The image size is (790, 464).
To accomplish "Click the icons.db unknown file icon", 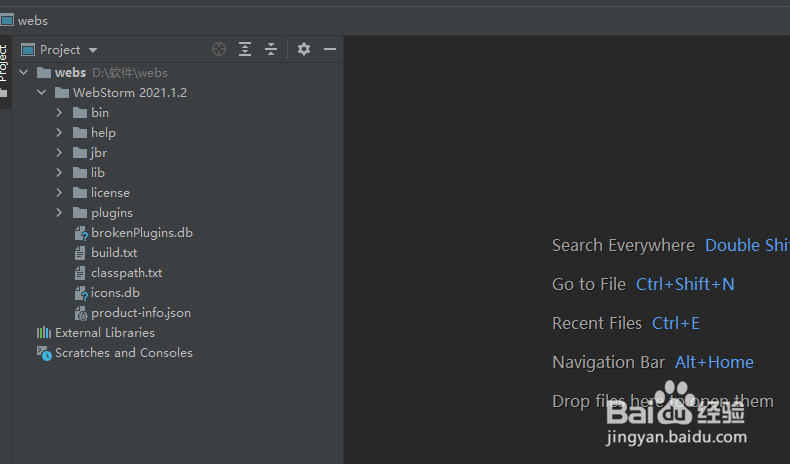I will (x=81, y=293).
